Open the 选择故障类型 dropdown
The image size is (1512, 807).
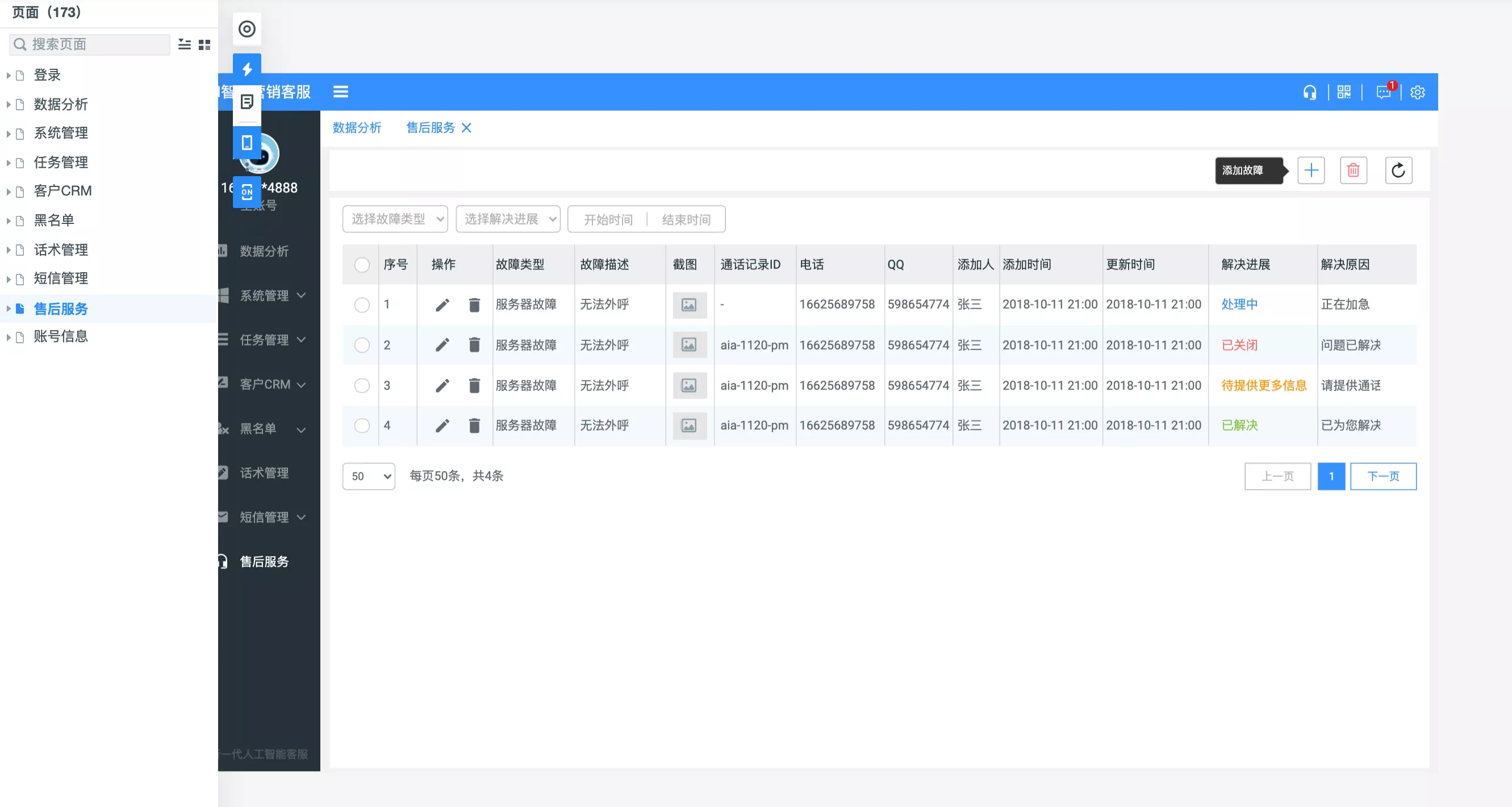pos(394,219)
